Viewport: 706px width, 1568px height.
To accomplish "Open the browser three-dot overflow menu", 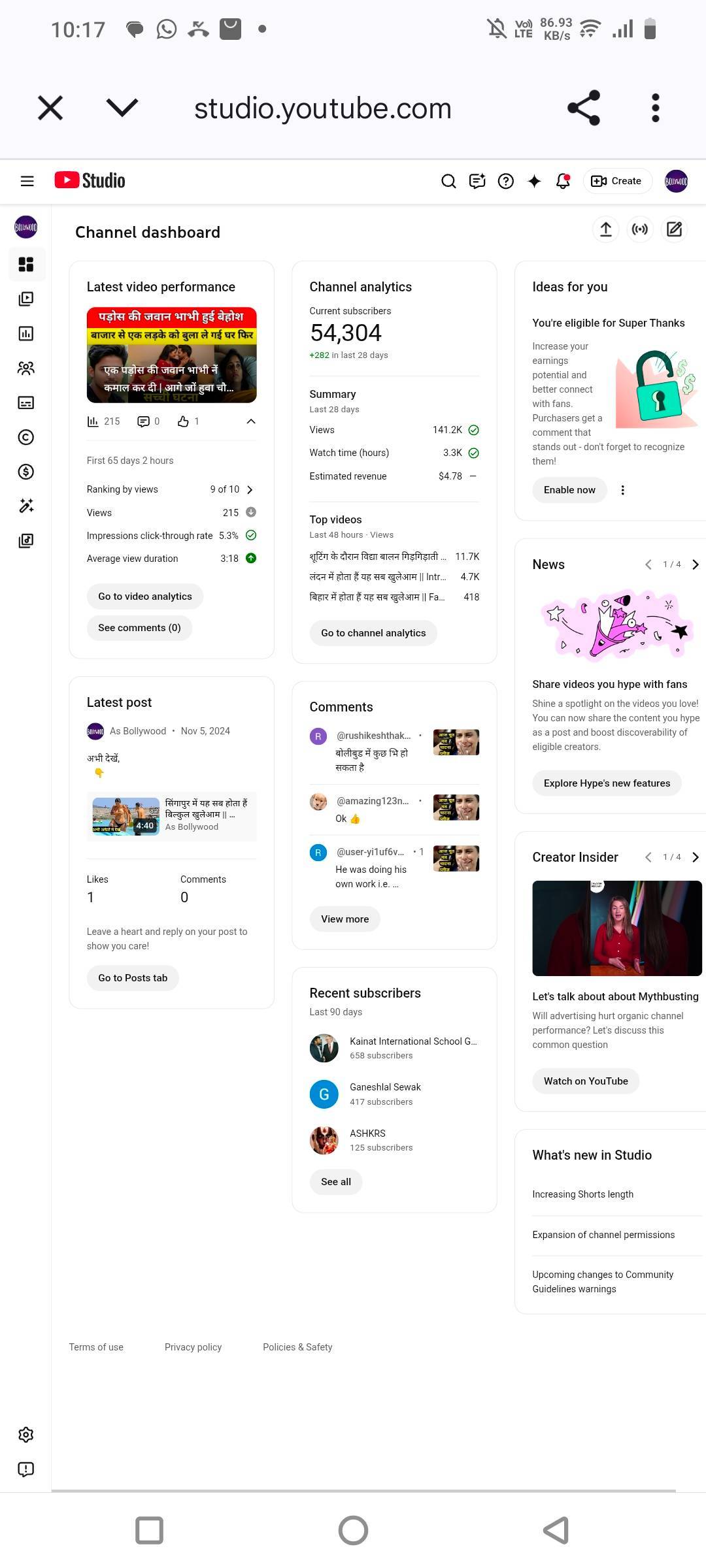I will (655, 107).
